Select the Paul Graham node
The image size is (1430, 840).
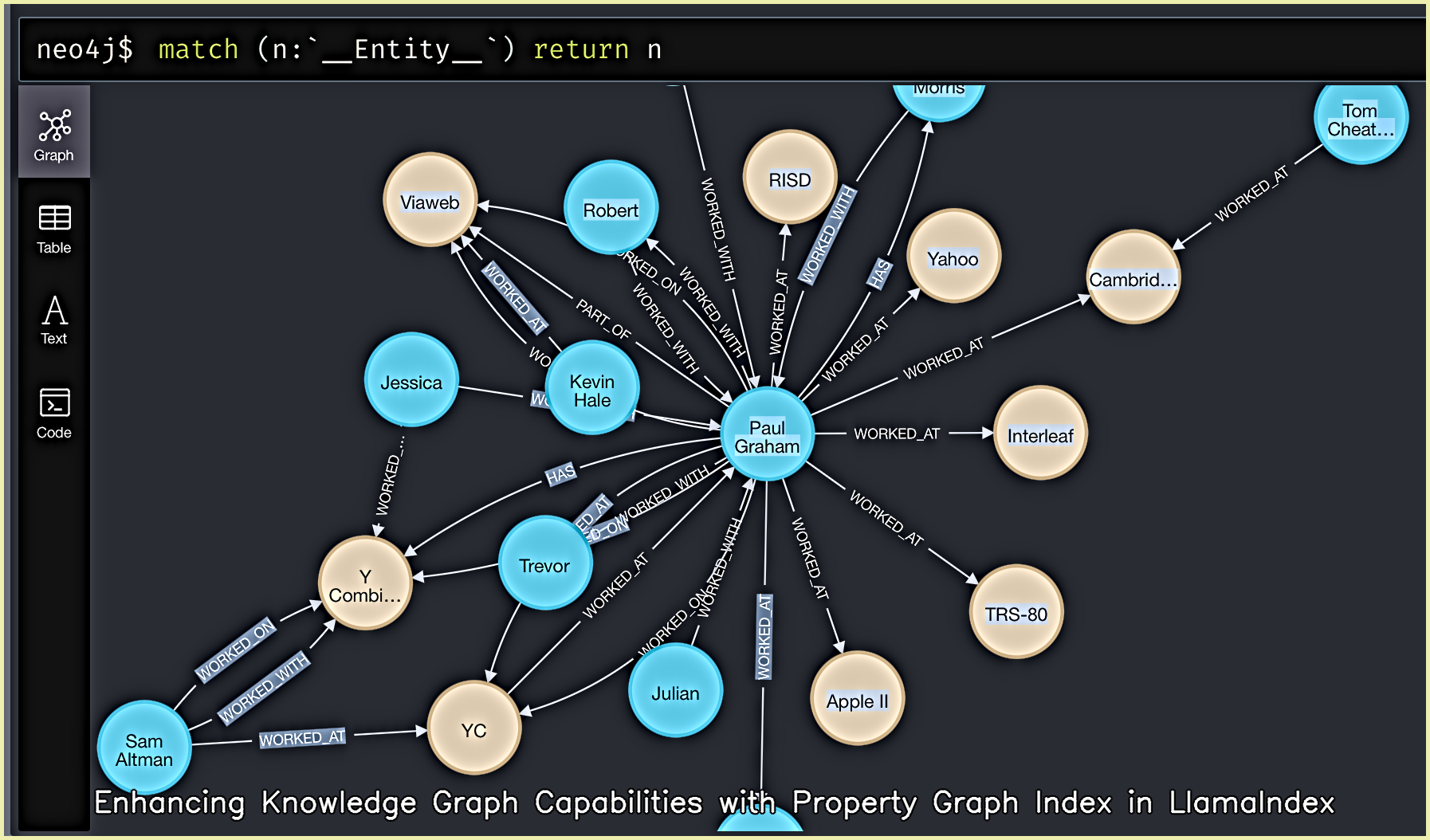[767, 434]
